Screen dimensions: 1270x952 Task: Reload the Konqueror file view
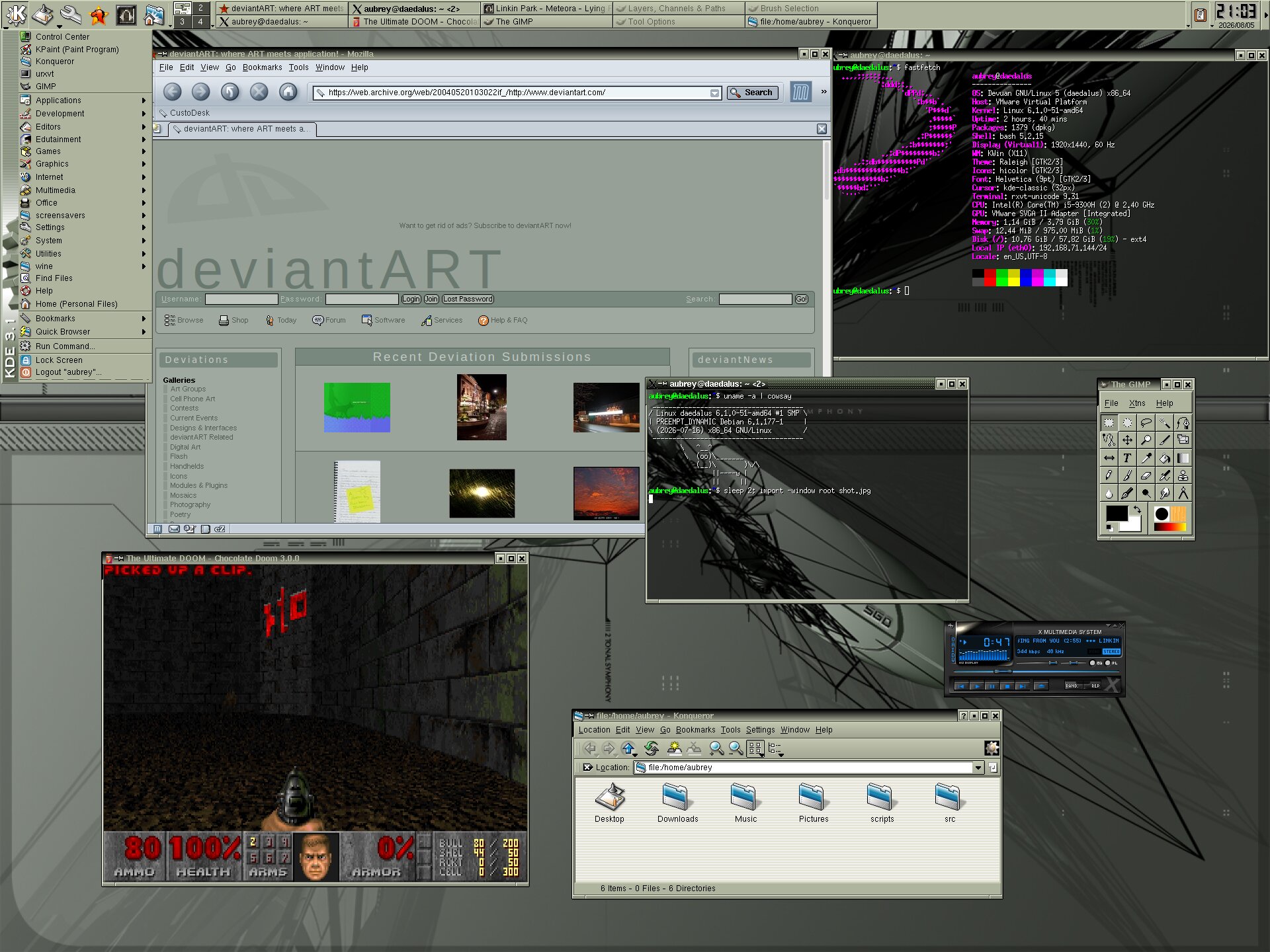652,748
